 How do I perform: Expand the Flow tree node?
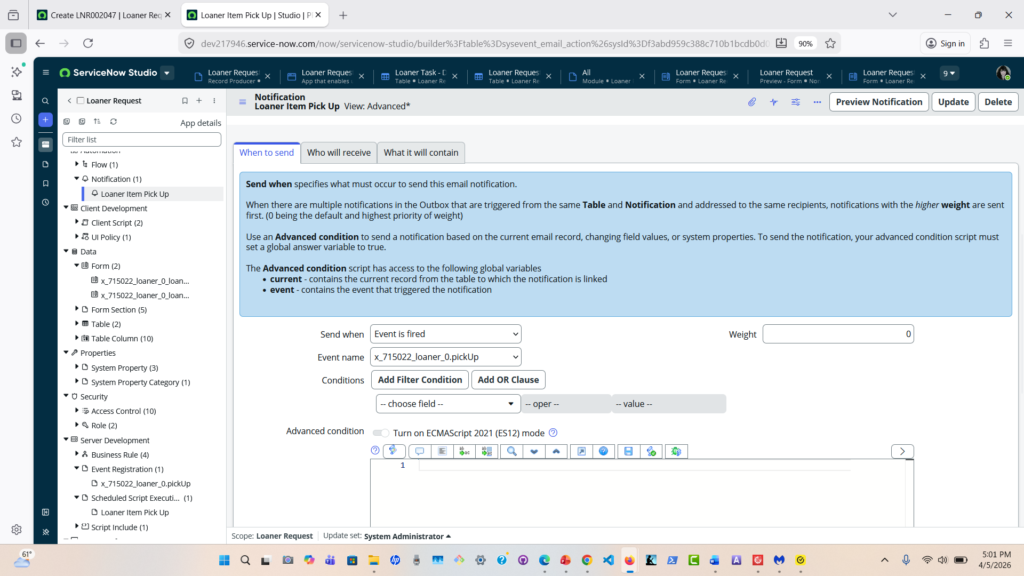(77, 164)
